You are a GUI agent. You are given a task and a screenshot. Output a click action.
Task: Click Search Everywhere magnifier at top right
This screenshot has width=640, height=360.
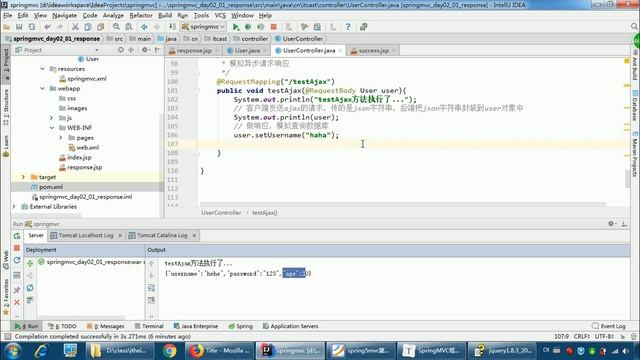634,27
